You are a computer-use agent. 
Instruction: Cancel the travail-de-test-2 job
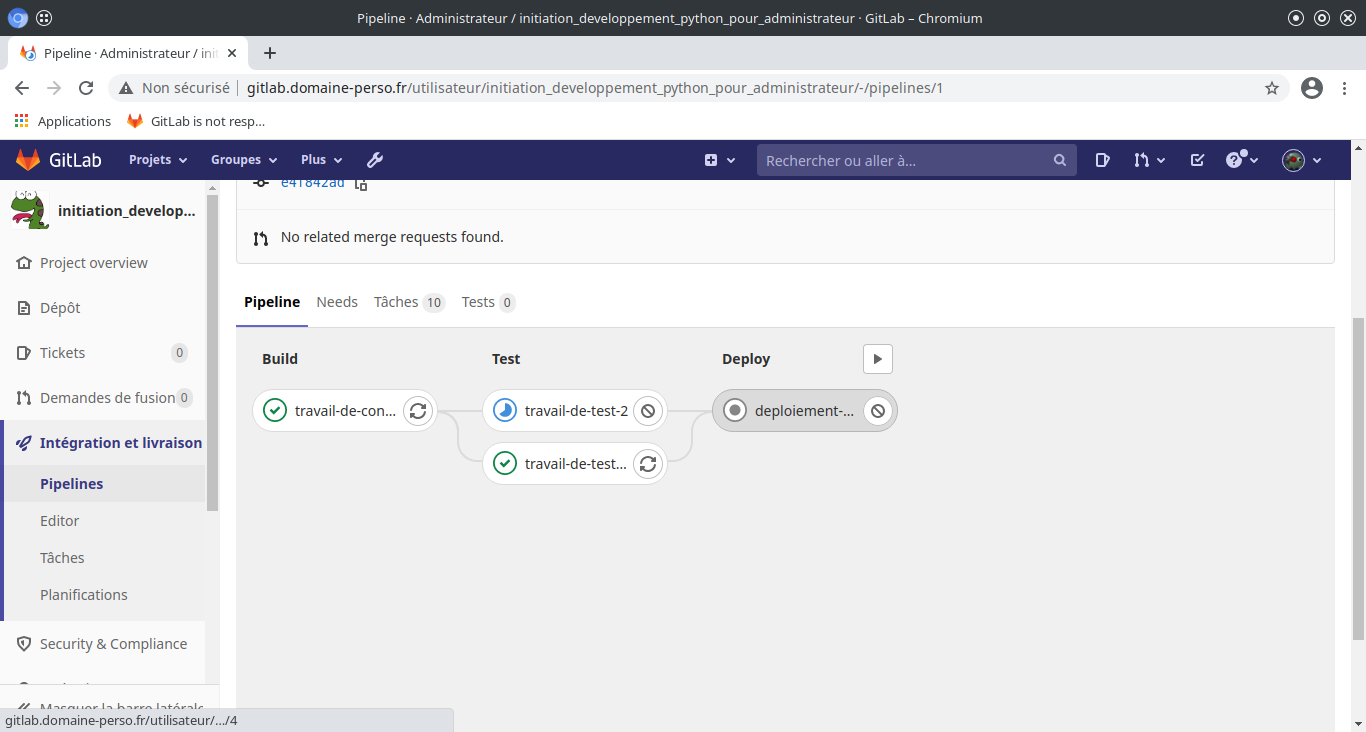click(648, 411)
